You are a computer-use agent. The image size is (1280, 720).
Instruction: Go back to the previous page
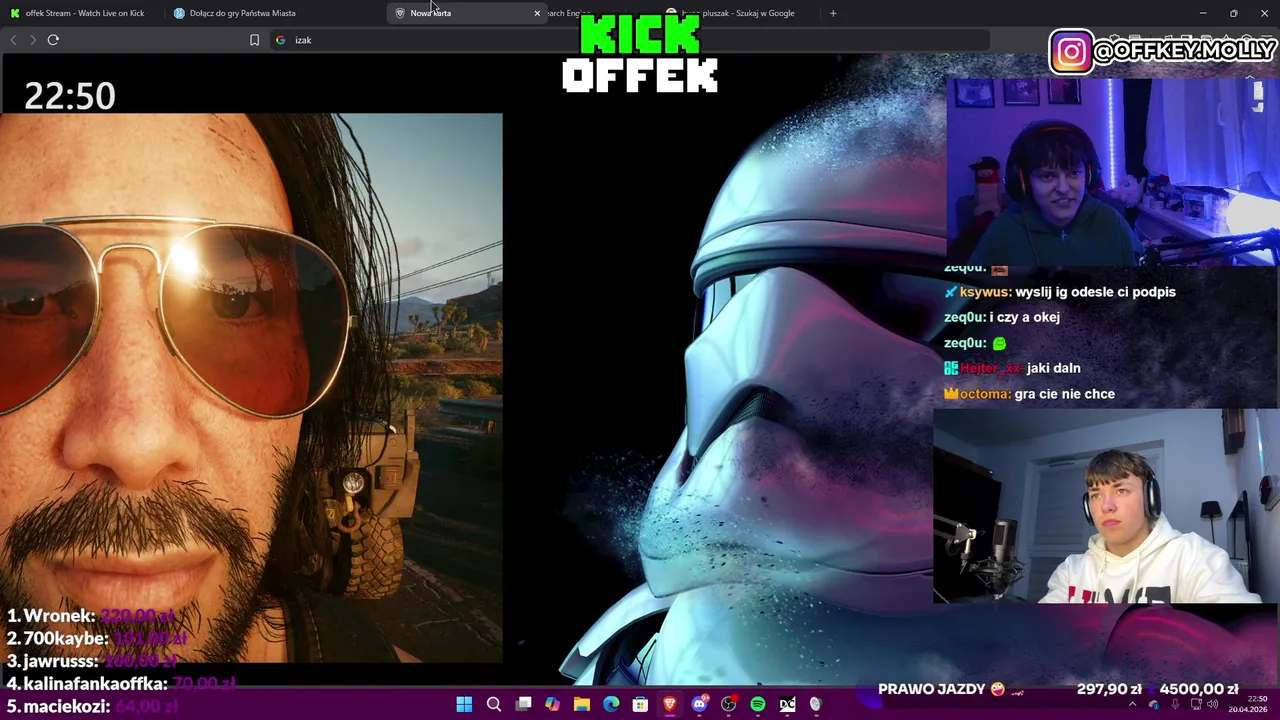coord(13,40)
